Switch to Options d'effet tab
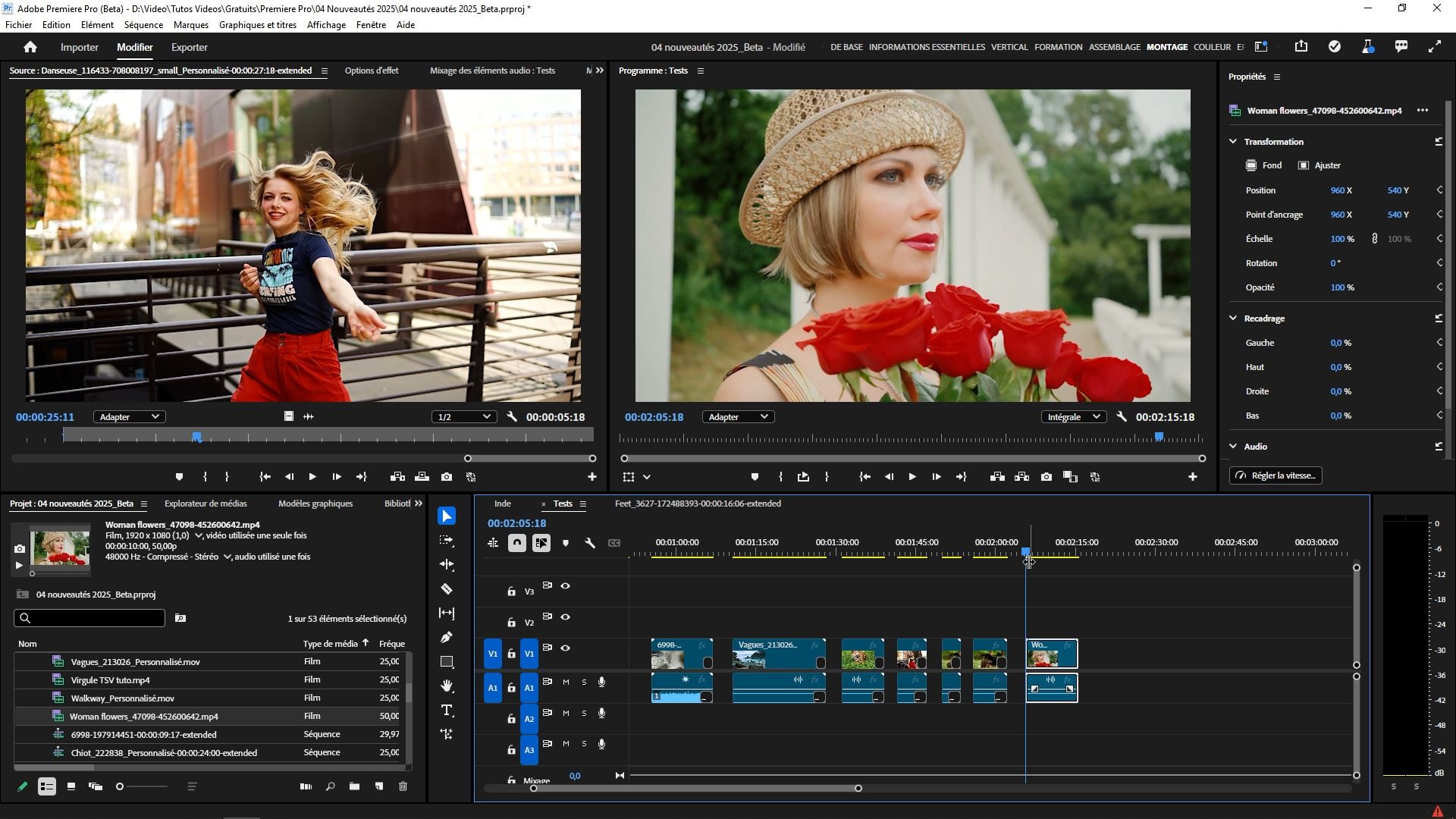Viewport: 1456px width, 819px height. click(x=372, y=71)
